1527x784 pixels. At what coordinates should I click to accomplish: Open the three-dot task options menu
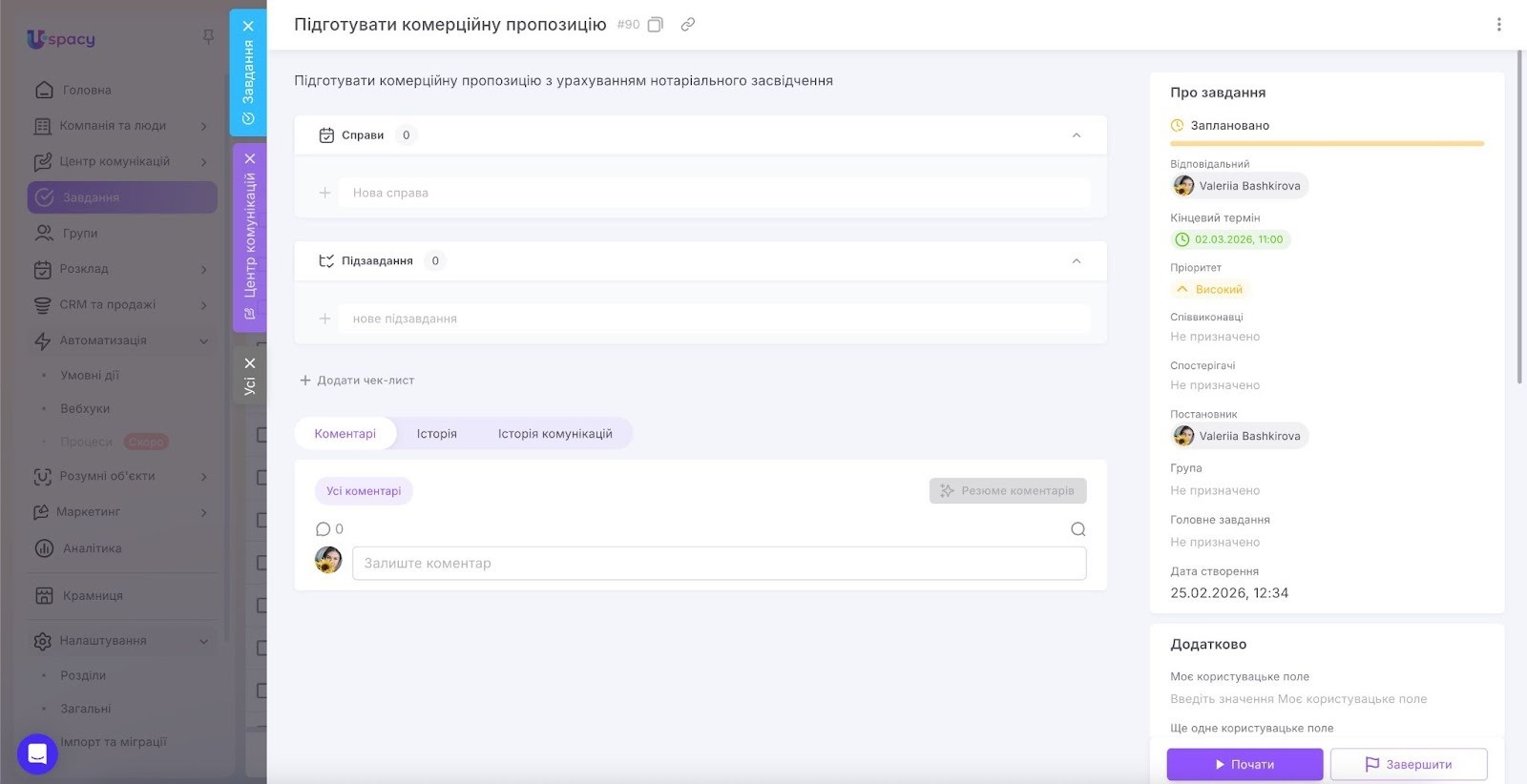[1498, 25]
